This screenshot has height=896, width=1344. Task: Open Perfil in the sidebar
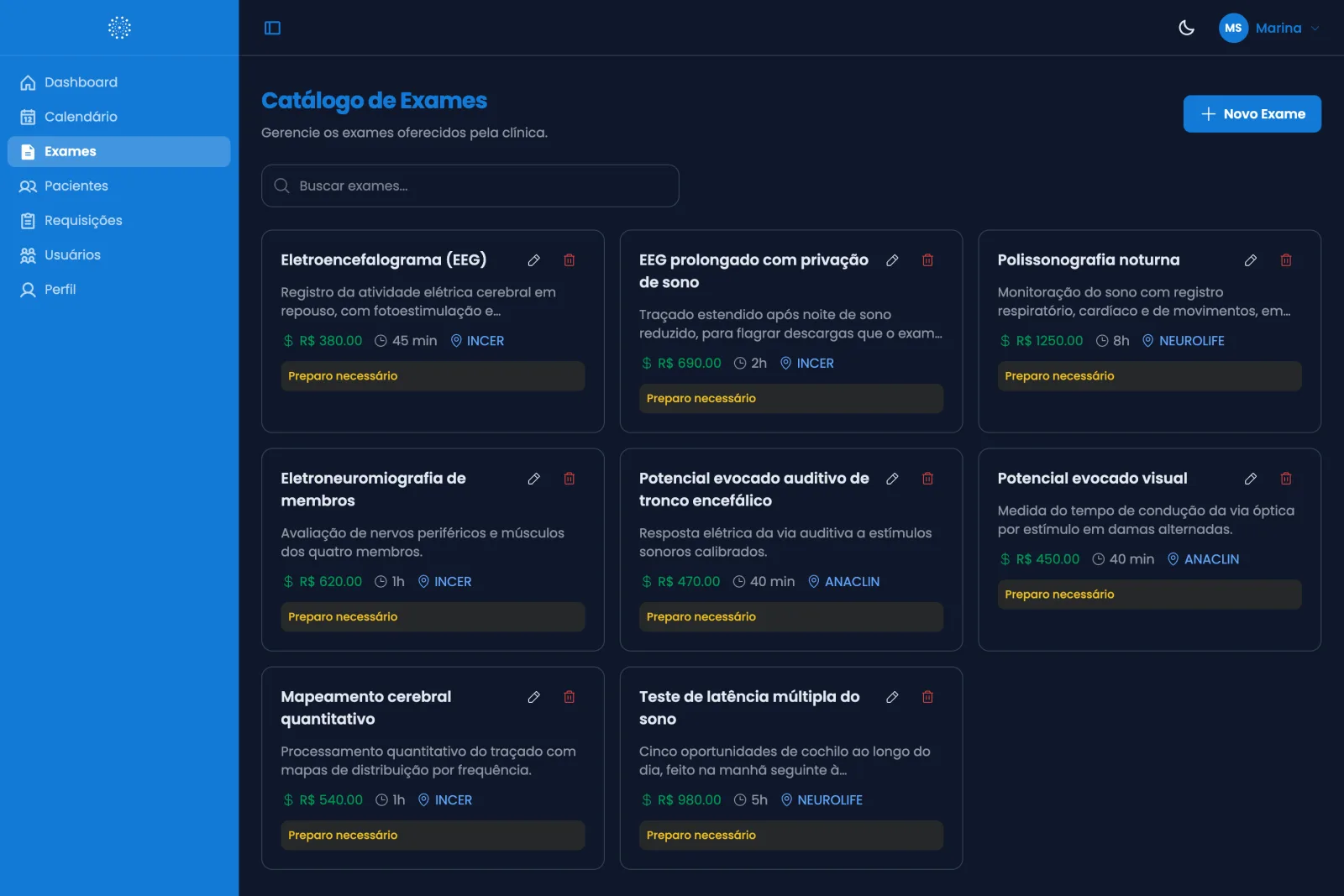(x=119, y=289)
